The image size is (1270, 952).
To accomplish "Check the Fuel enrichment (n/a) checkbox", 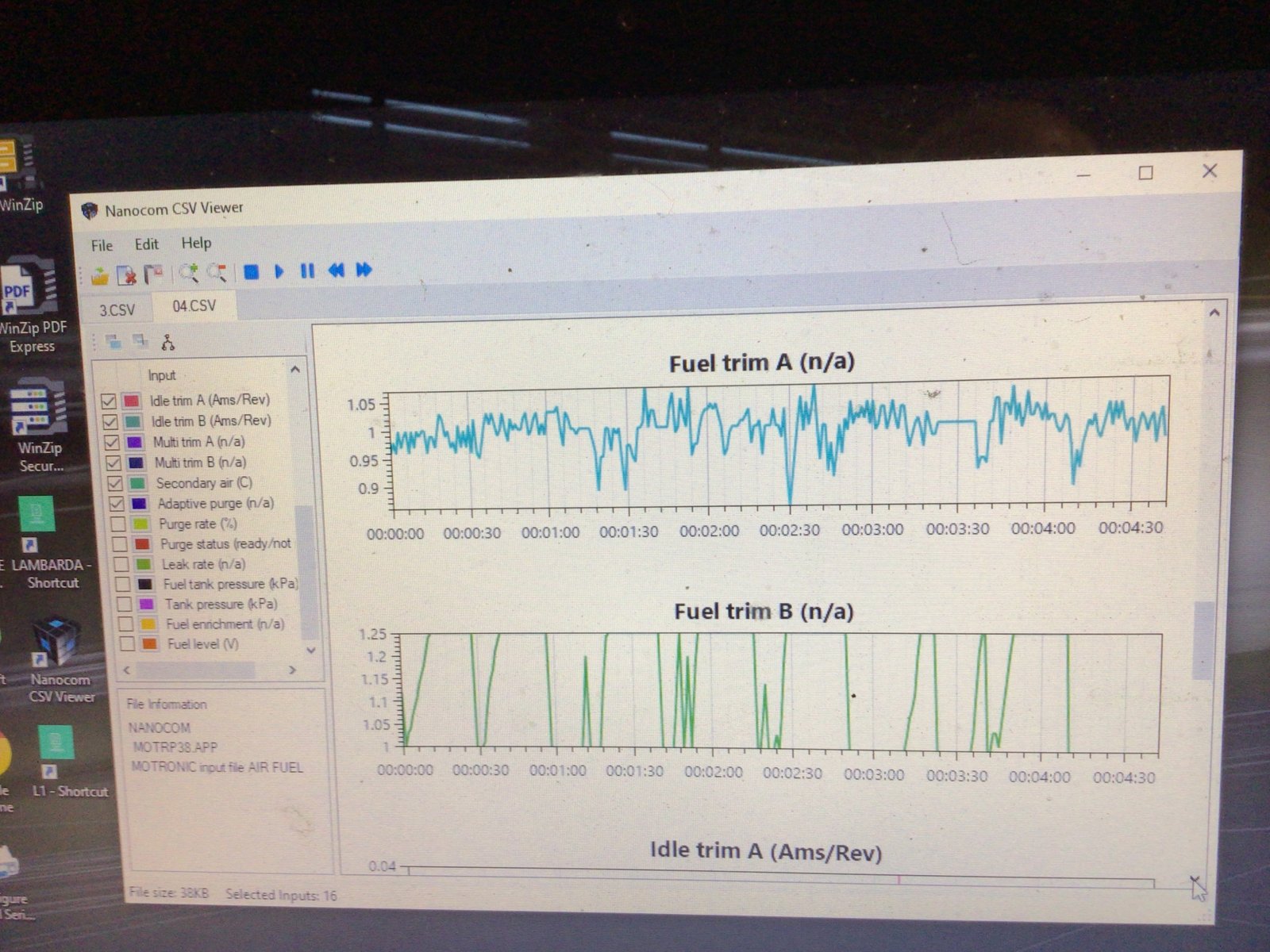I will point(125,624).
